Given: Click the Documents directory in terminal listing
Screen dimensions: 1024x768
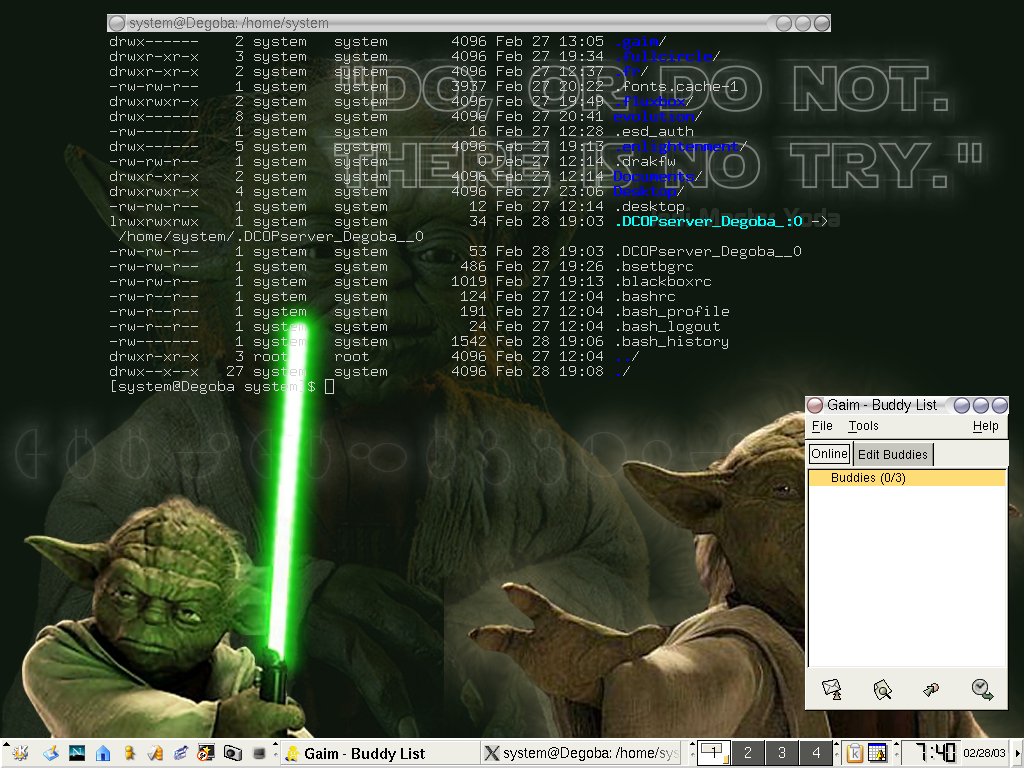Looking at the screenshot, I should [x=653, y=176].
